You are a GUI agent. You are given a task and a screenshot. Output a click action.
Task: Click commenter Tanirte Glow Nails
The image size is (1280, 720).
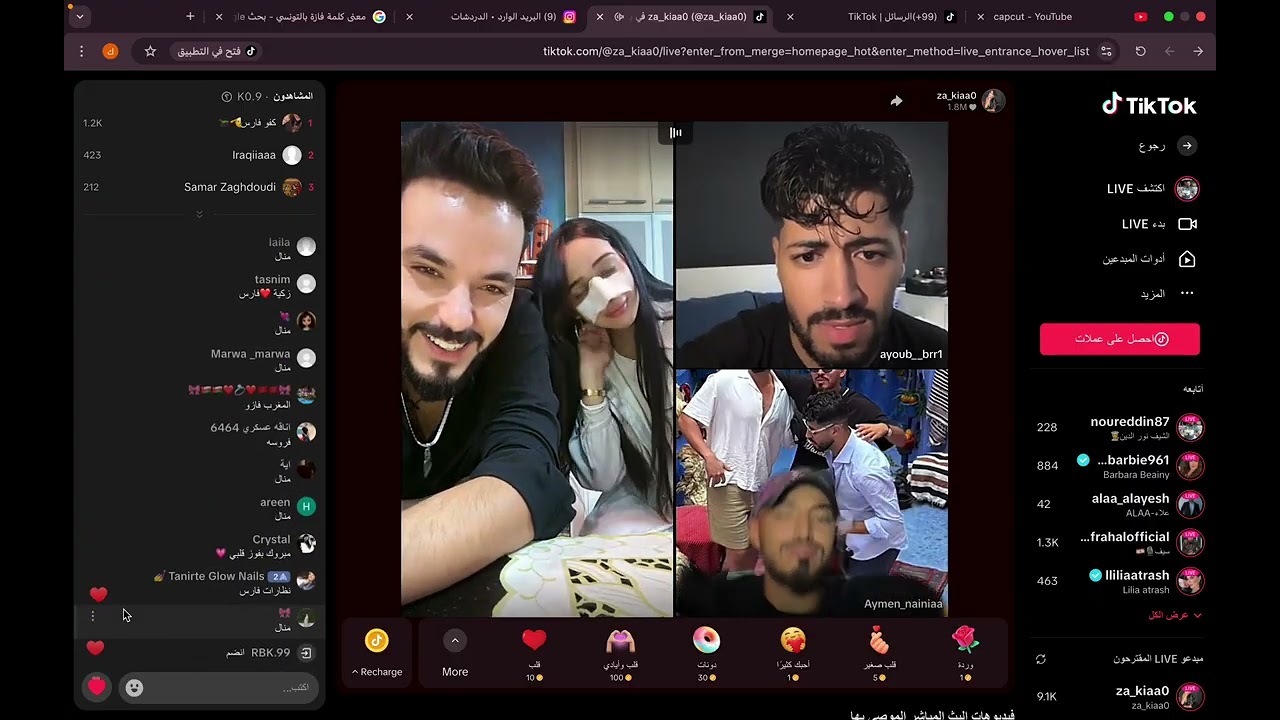pos(216,577)
